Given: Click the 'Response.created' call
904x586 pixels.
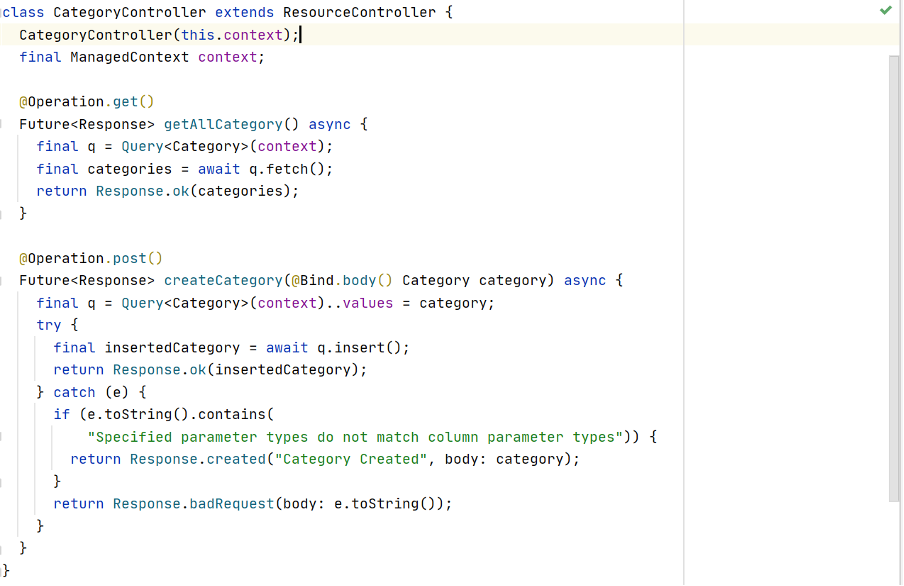Looking at the screenshot, I should coord(198,459).
